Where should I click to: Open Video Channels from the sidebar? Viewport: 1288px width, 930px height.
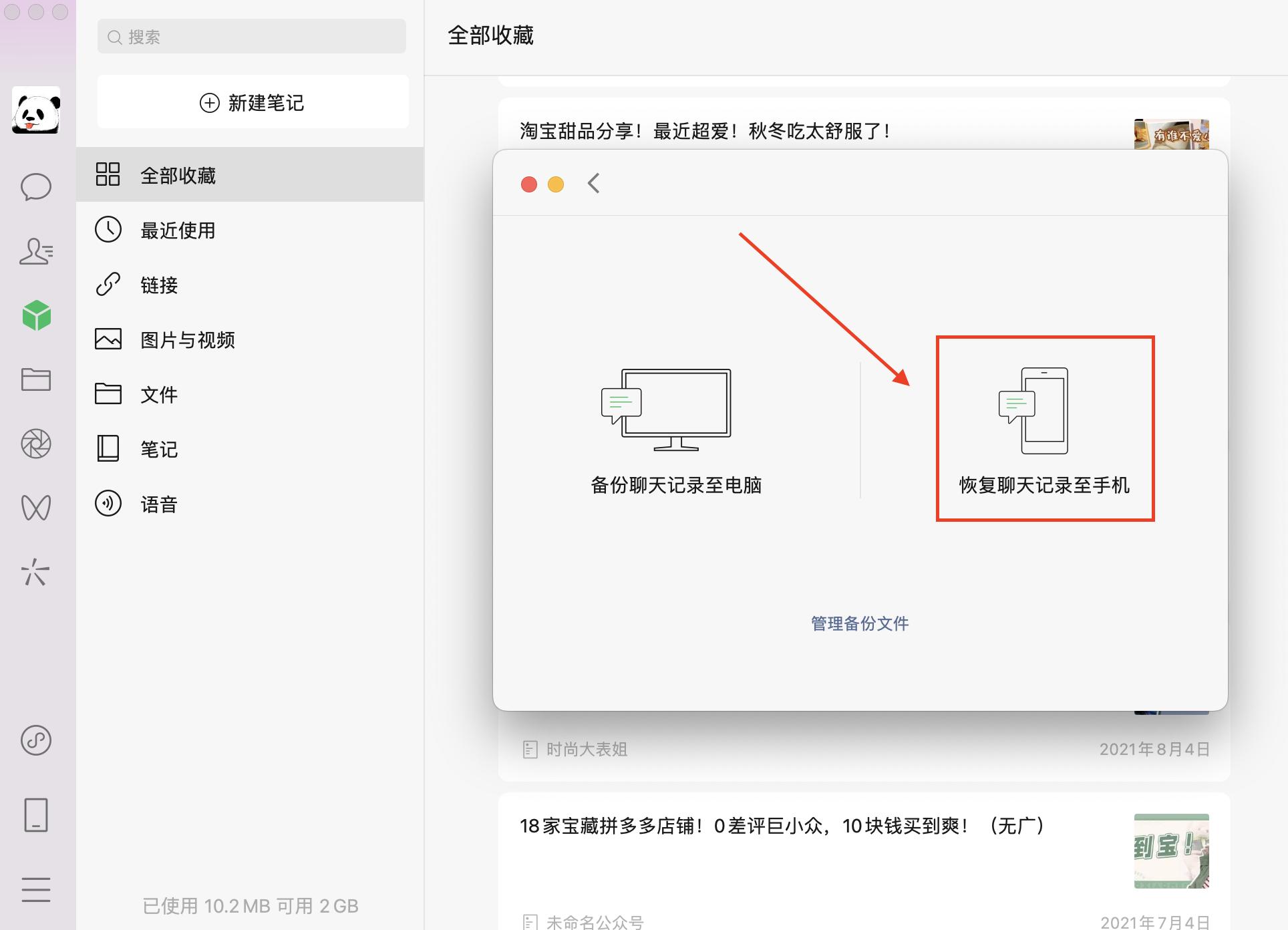coord(37,506)
